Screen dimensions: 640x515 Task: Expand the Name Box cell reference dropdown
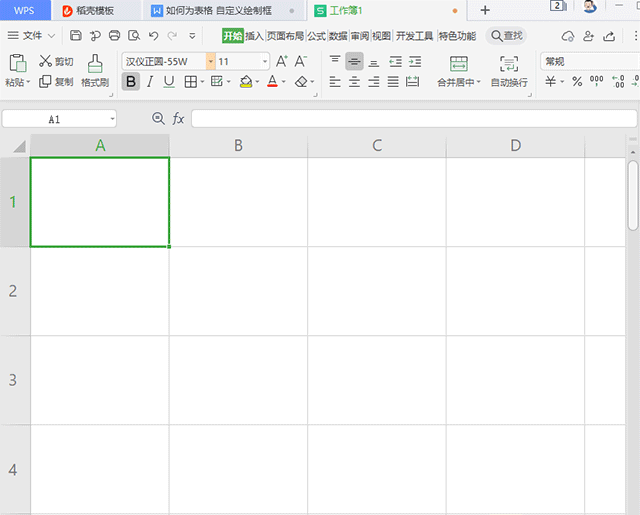click(112, 119)
